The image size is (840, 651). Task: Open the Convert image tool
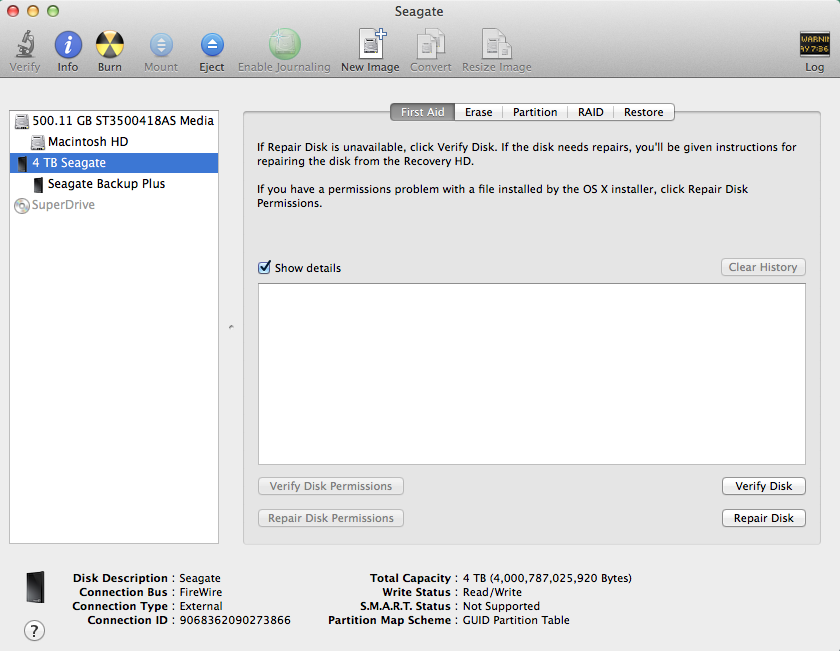430,45
